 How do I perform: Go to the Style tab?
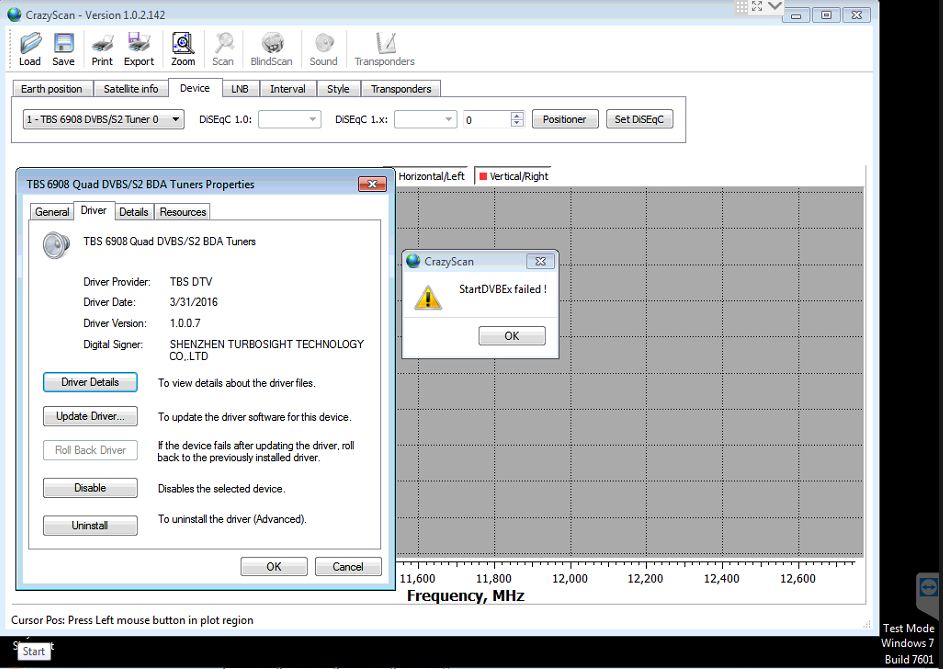pos(338,88)
